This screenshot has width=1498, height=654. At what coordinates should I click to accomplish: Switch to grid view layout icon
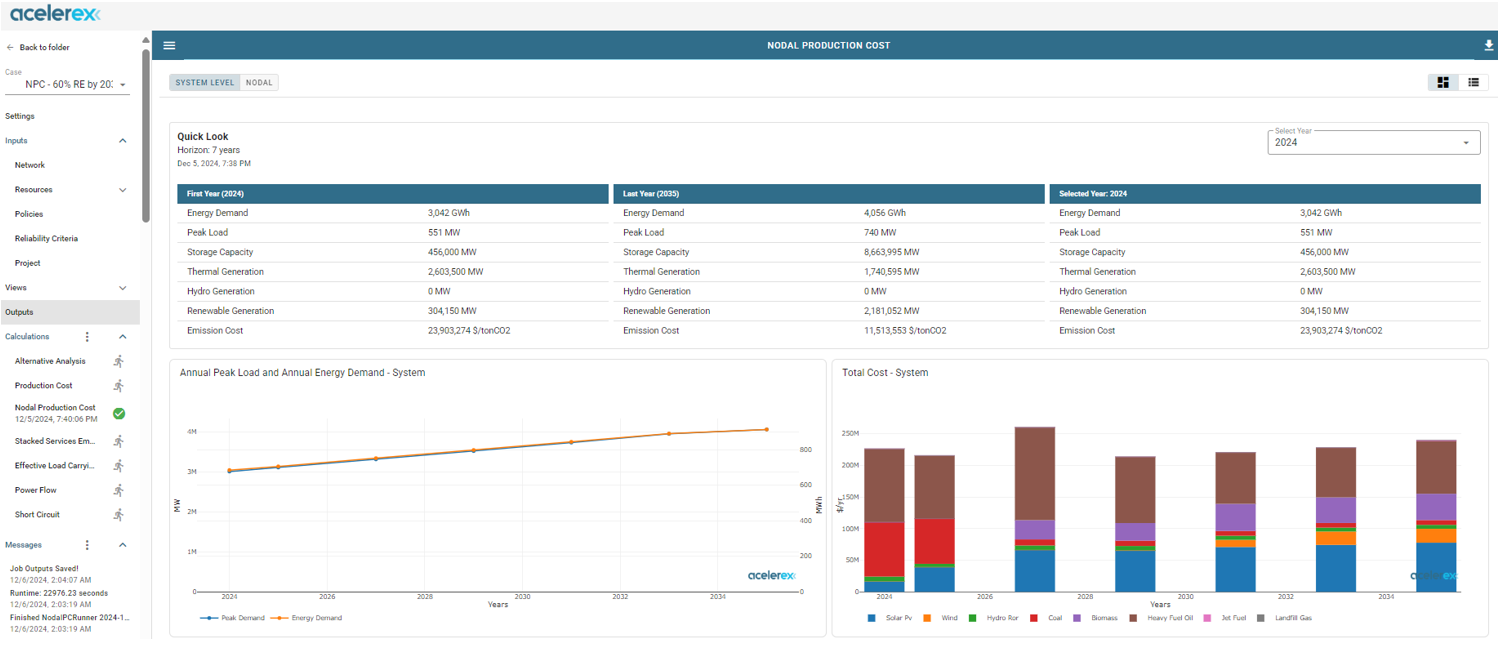pos(1443,82)
